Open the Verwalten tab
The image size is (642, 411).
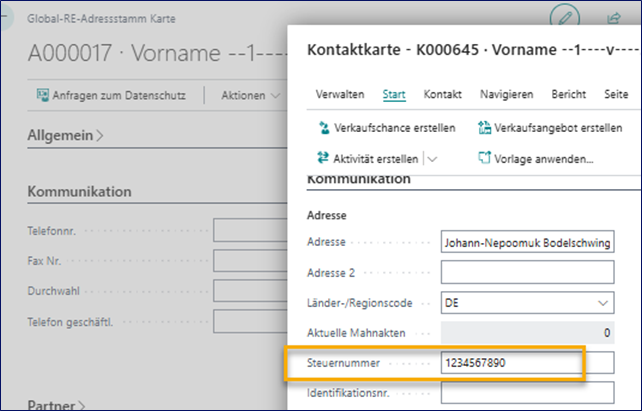coord(340,94)
